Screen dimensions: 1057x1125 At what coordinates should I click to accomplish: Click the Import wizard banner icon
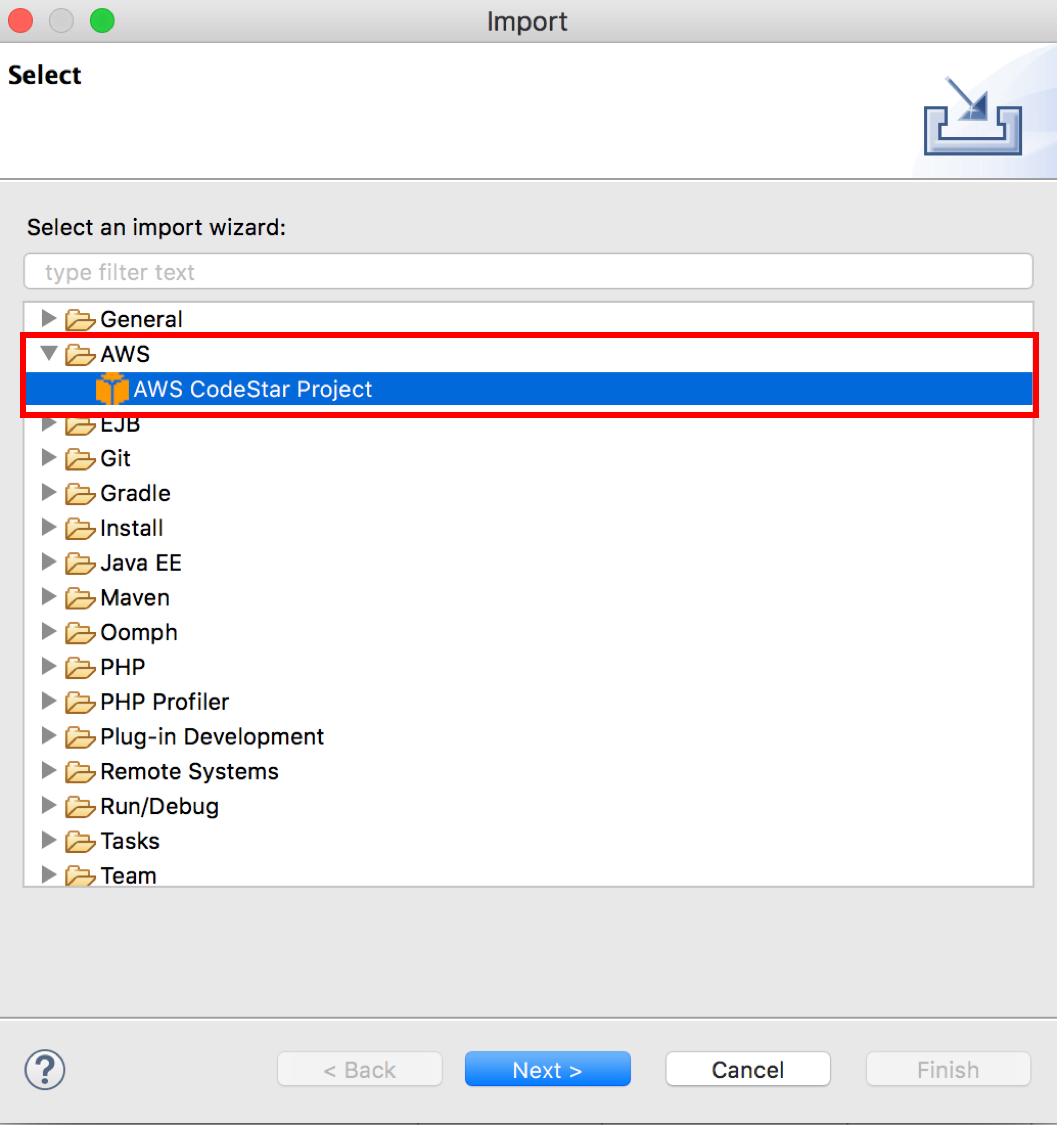(971, 117)
